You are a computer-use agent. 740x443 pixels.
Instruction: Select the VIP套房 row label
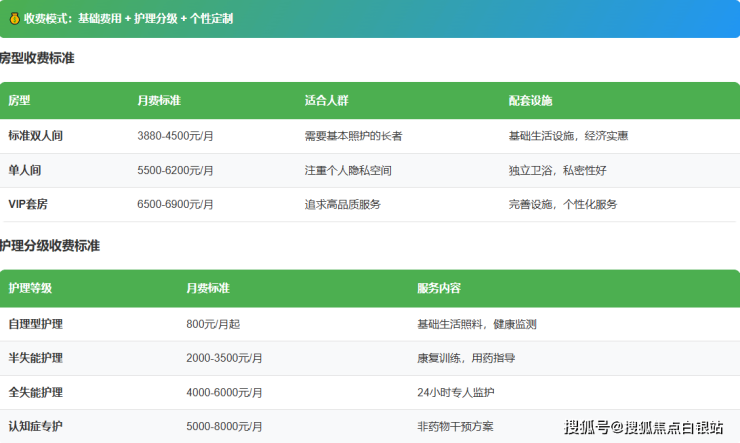(x=28, y=204)
